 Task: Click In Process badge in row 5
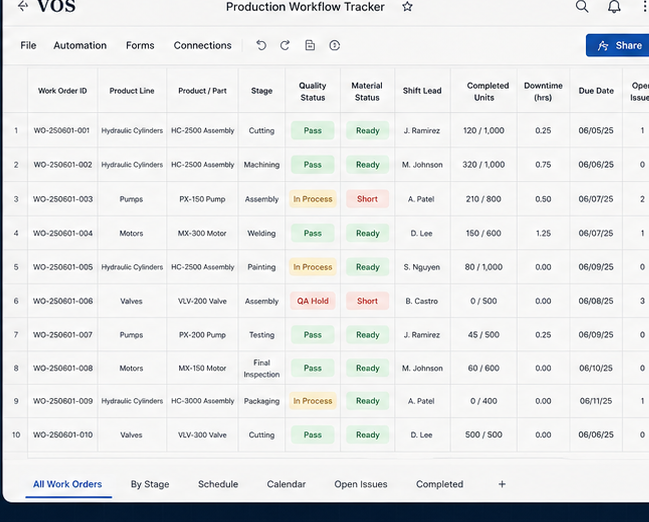click(x=312, y=267)
